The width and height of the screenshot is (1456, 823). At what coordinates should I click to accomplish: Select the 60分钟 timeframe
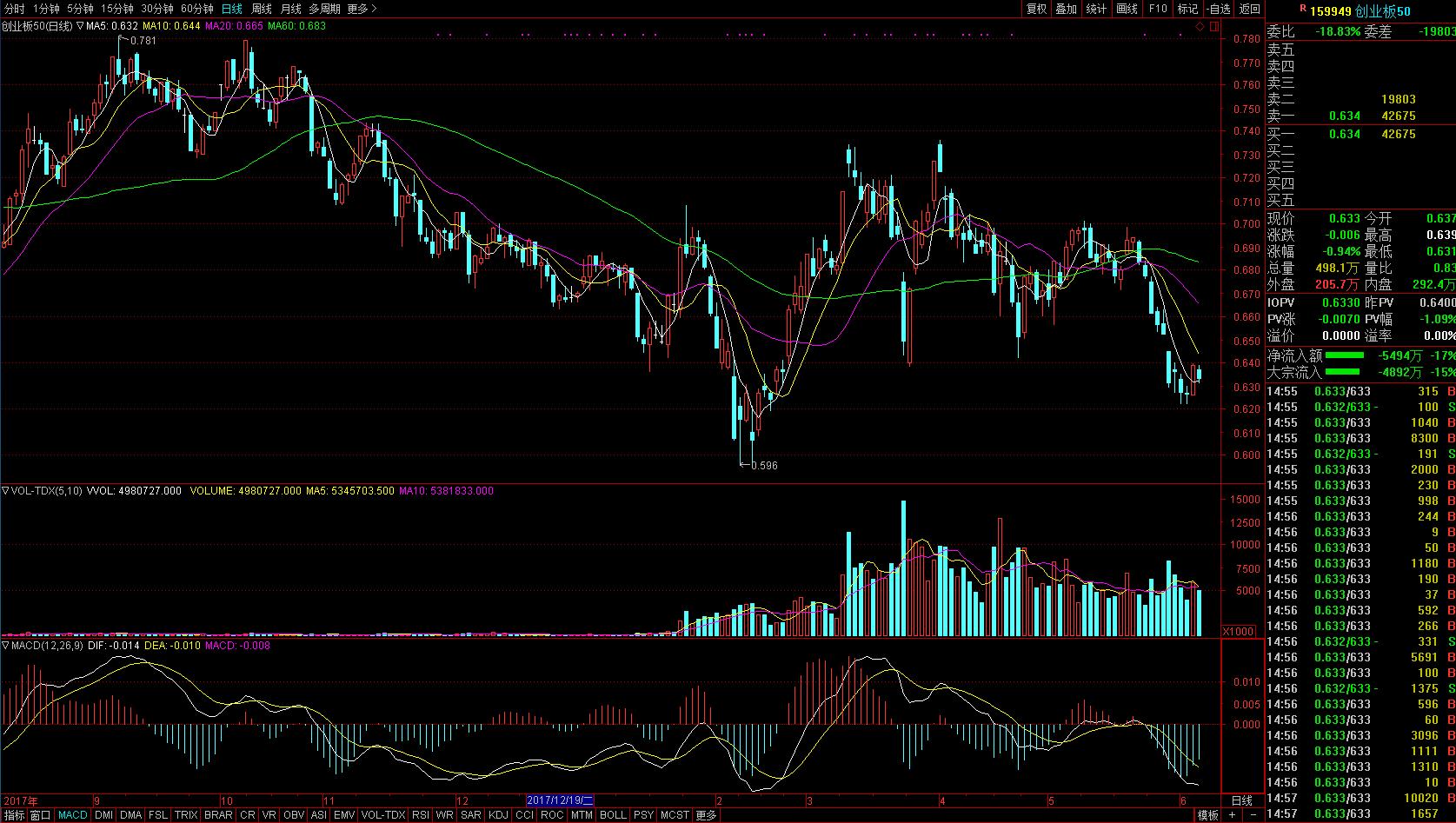point(197,9)
